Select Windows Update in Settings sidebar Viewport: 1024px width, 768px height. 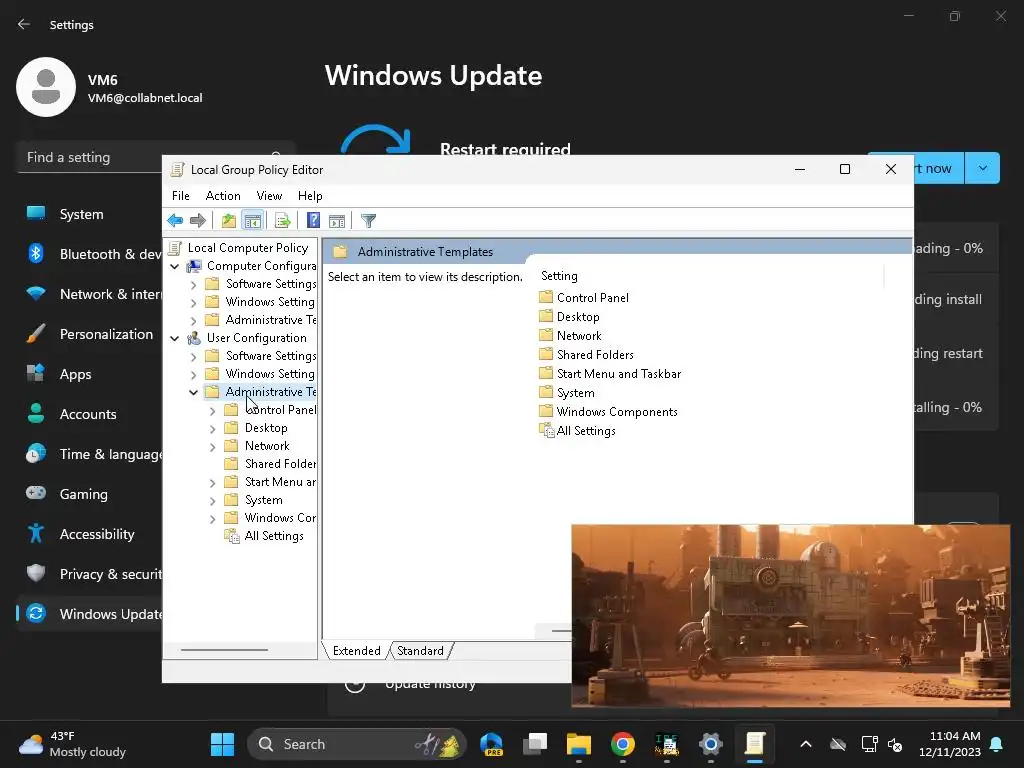pos(91,614)
